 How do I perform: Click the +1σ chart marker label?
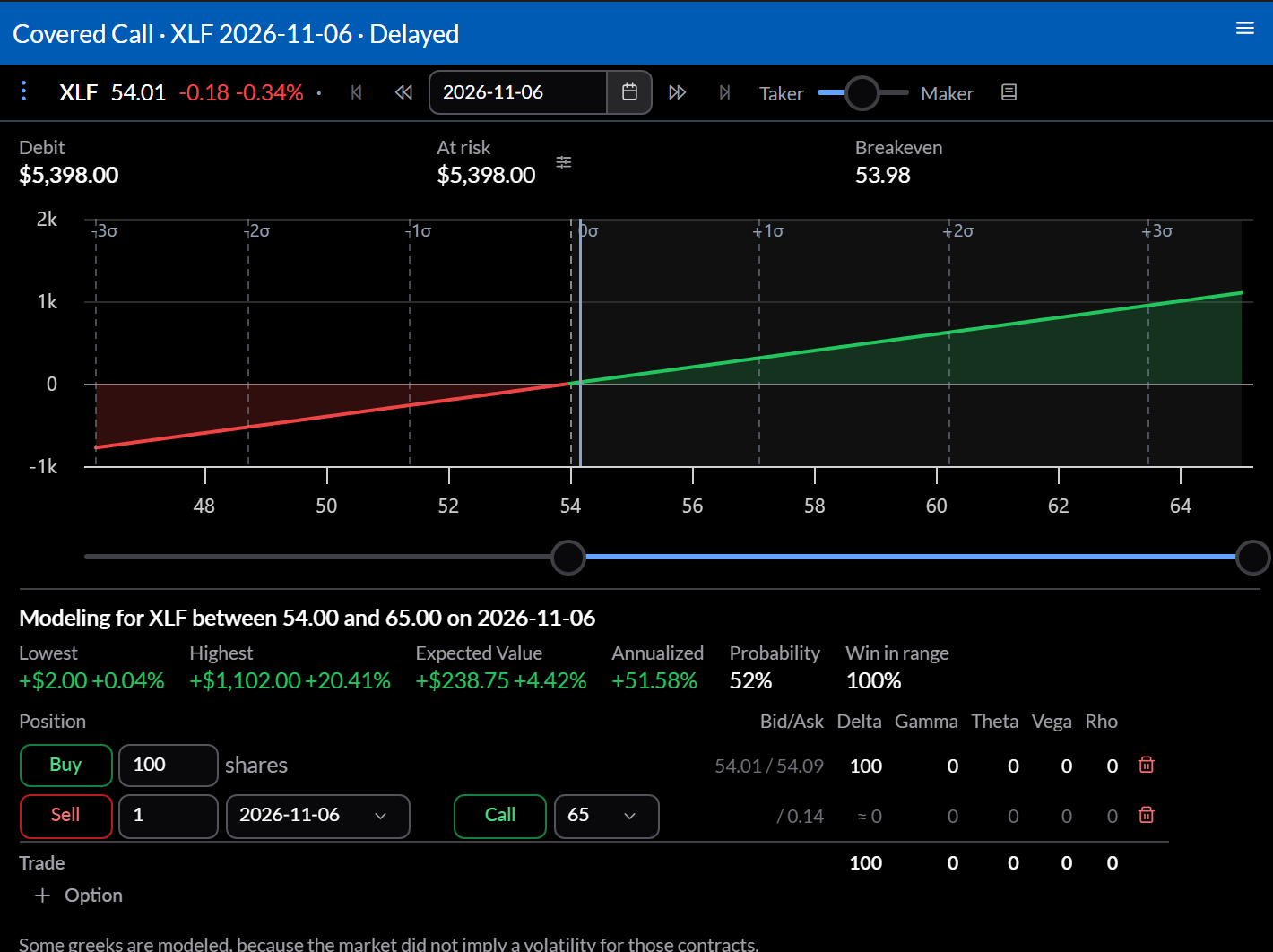[768, 231]
